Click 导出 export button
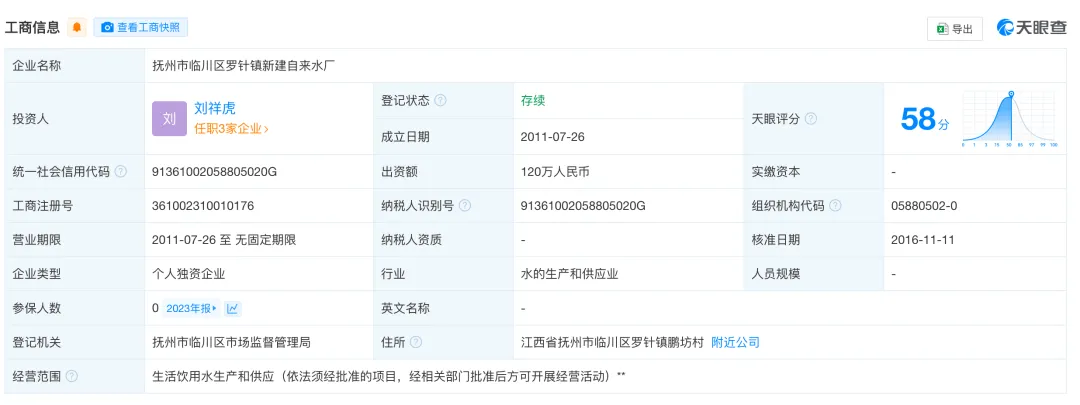Image resolution: width=1080 pixels, height=405 pixels. click(x=955, y=29)
